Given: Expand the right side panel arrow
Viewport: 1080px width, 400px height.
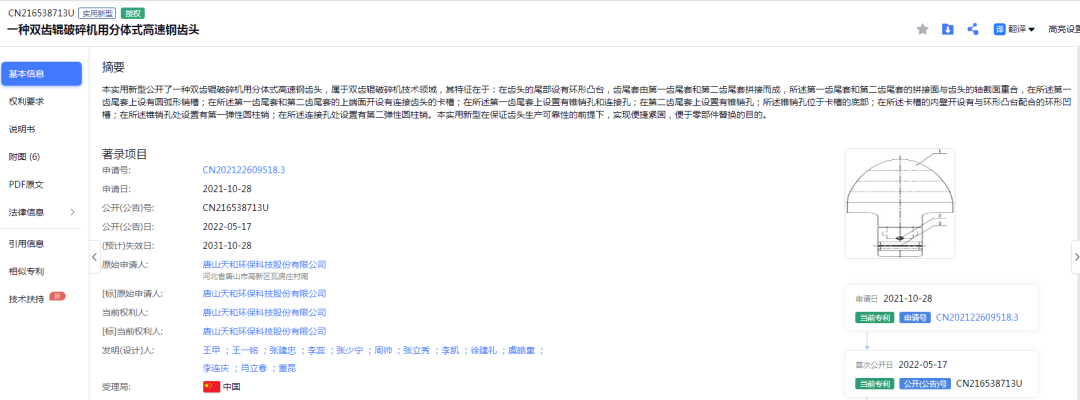Looking at the screenshot, I should click(1074, 257).
